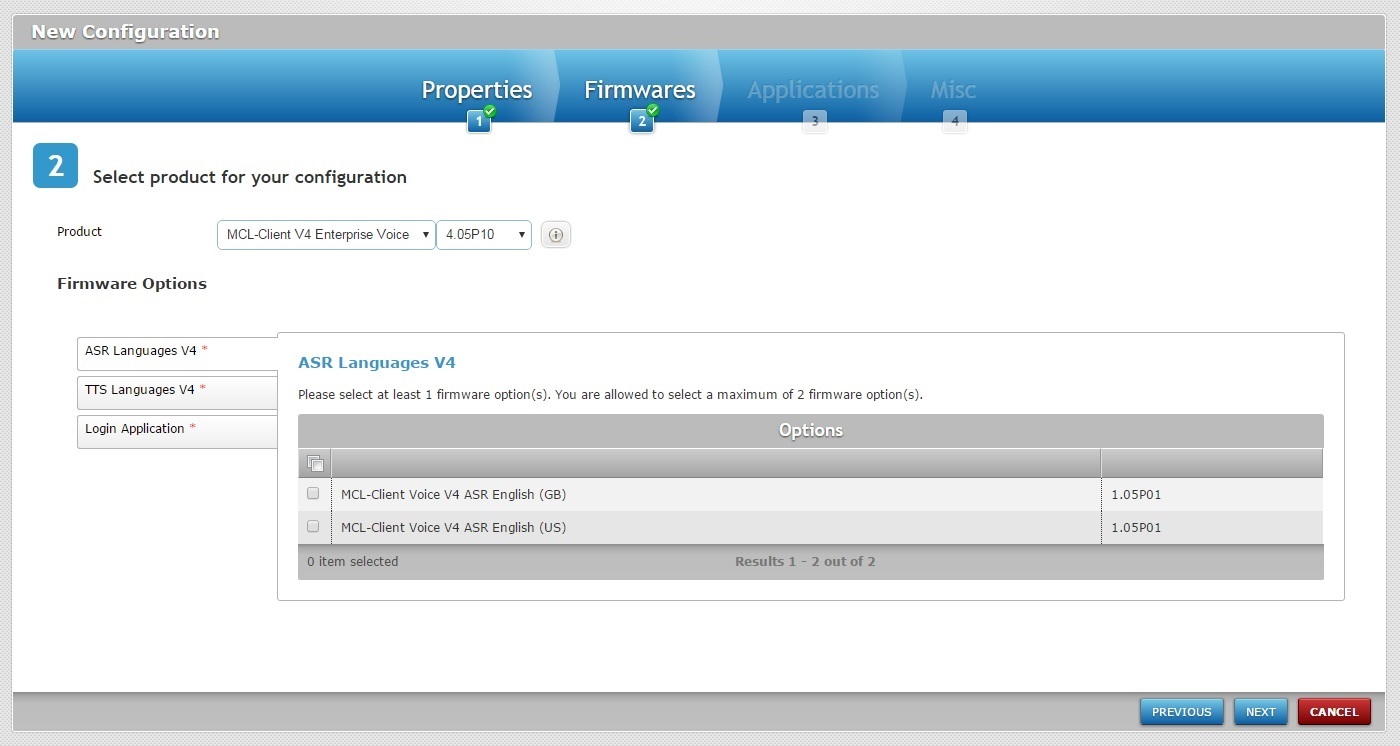The width and height of the screenshot is (1400, 746).
Task: Click step 4 badge under Misc
Action: coord(955,122)
